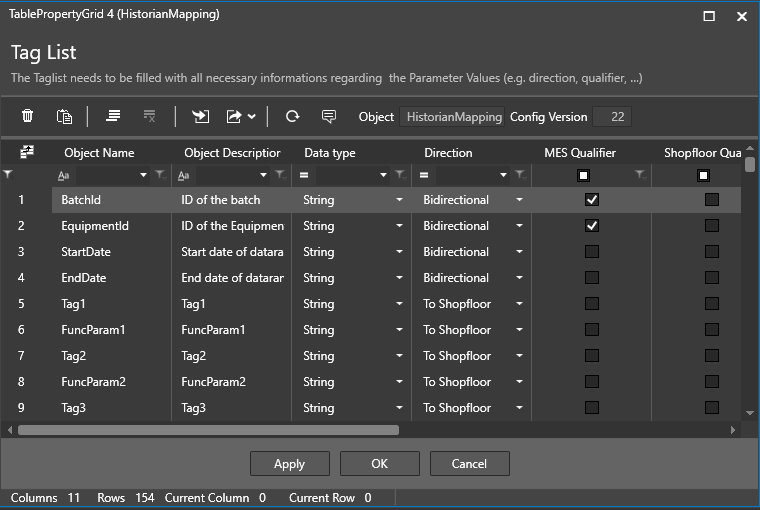This screenshot has height=510, width=760.
Task: Clear the MES Qualifier column filter
Action: click(x=641, y=175)
